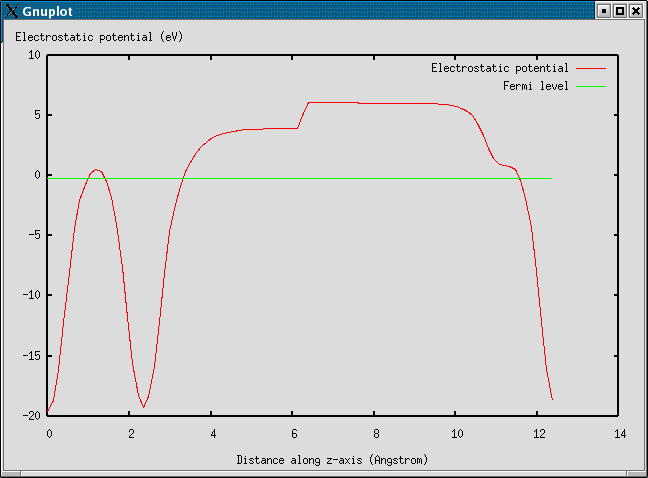Click the x-axis tick label 14
Viewport: 648px width, 478px height.
click(x=619, y=433)
